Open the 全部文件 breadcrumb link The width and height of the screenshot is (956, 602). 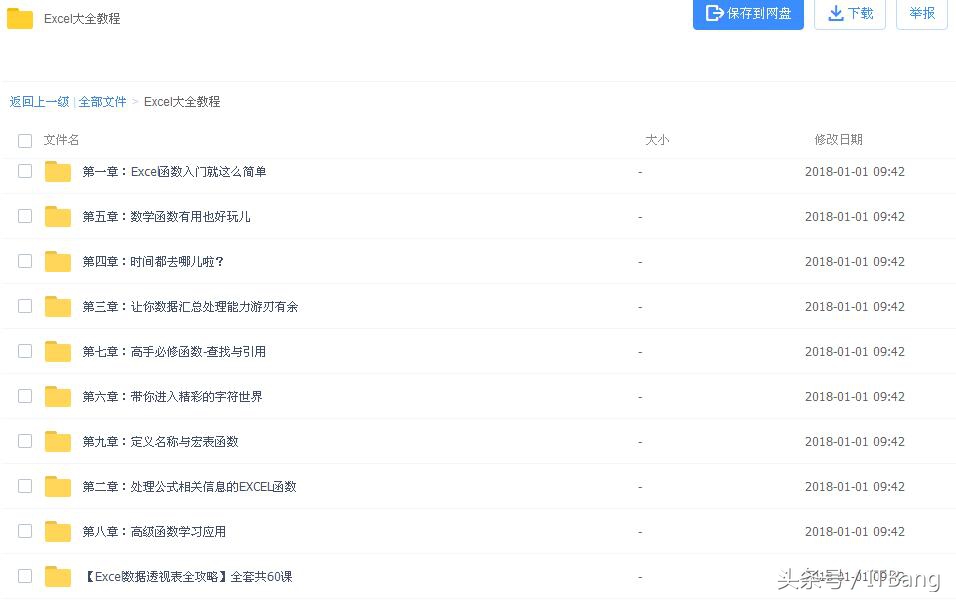(x=102, y=101)
